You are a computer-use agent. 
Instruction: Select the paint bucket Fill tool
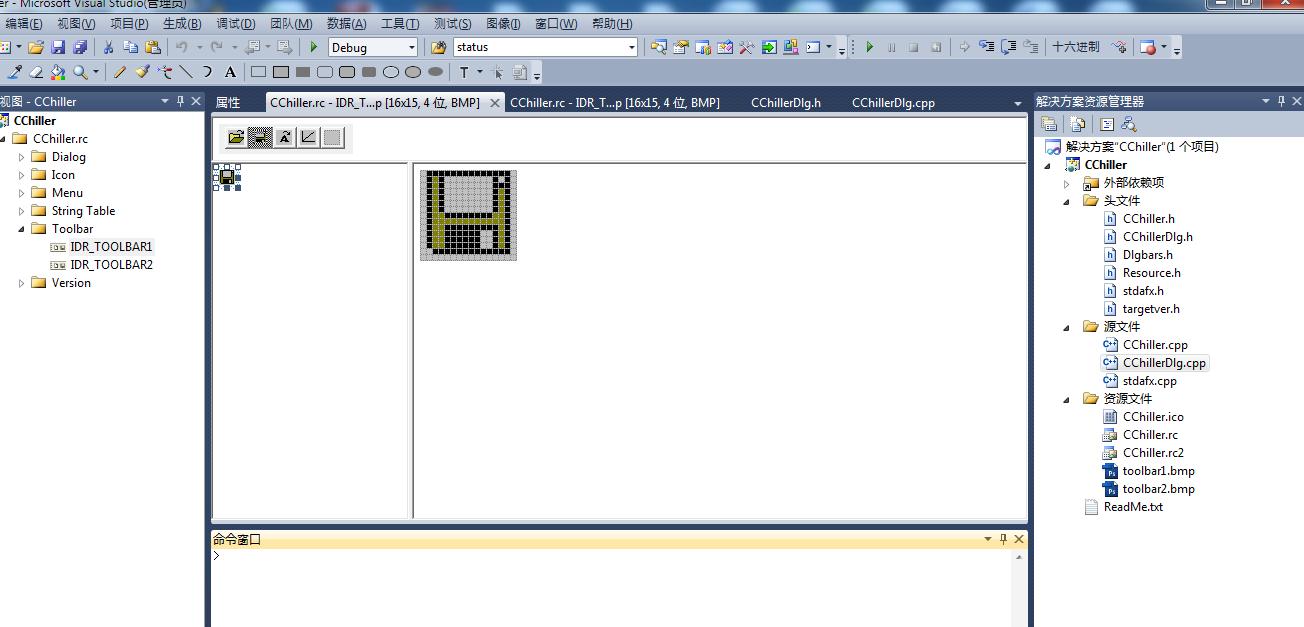point(57,72)
